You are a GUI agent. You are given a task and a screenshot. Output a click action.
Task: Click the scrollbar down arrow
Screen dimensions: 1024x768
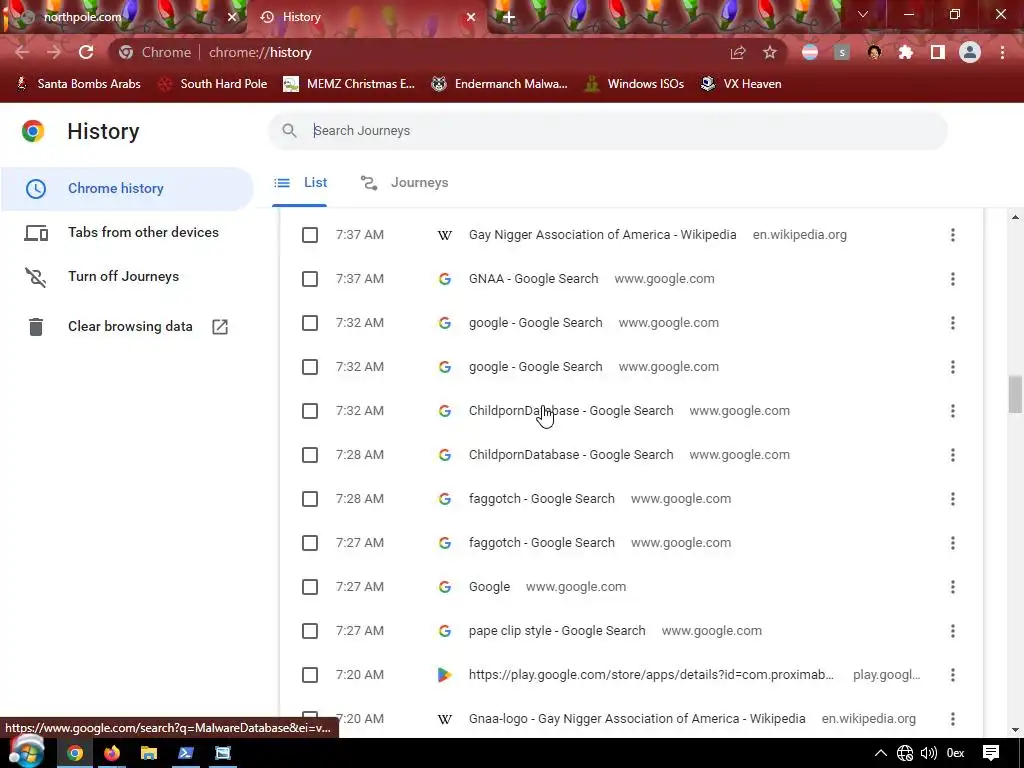(x=1015, y=730)
